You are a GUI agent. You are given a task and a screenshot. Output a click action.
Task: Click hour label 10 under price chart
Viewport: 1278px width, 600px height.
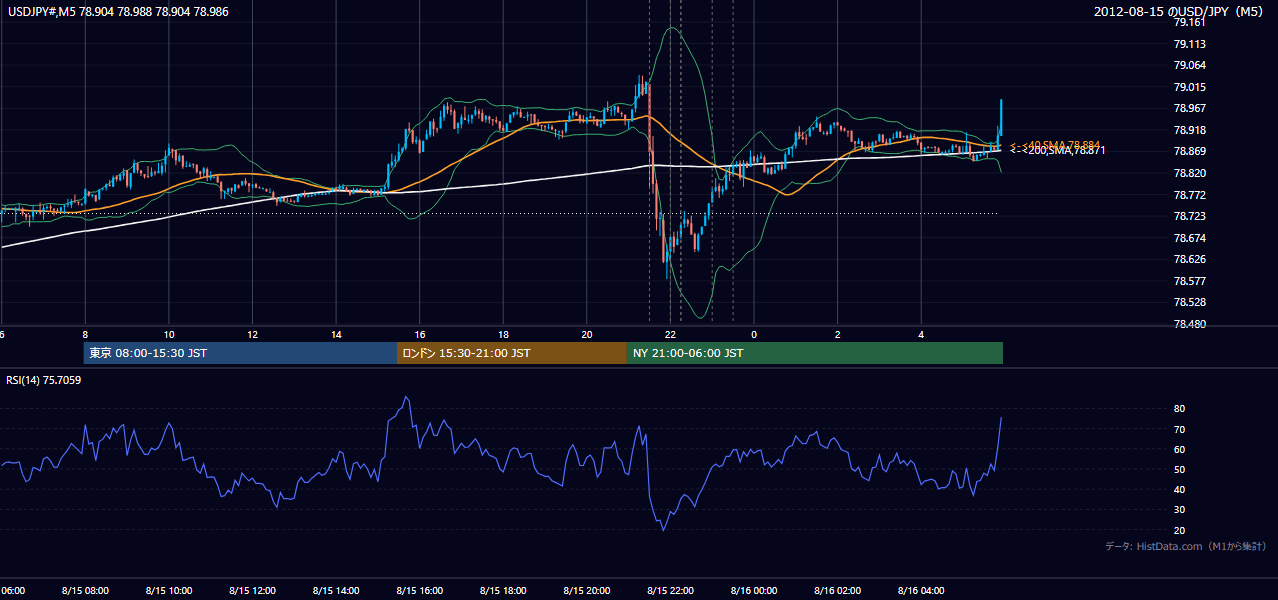pyautogui.click(x=169, y=335)
